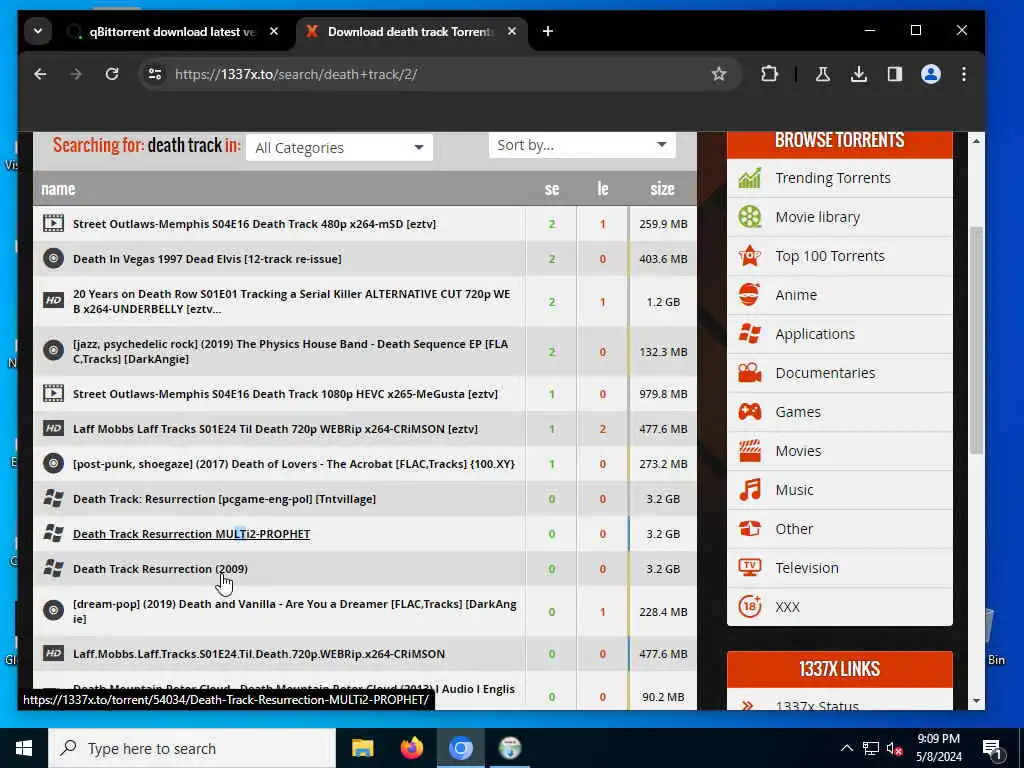Open the All Categories dropdown
Image resolution: width=1024 pixels, height=768 pixels.
click(339, 148)
